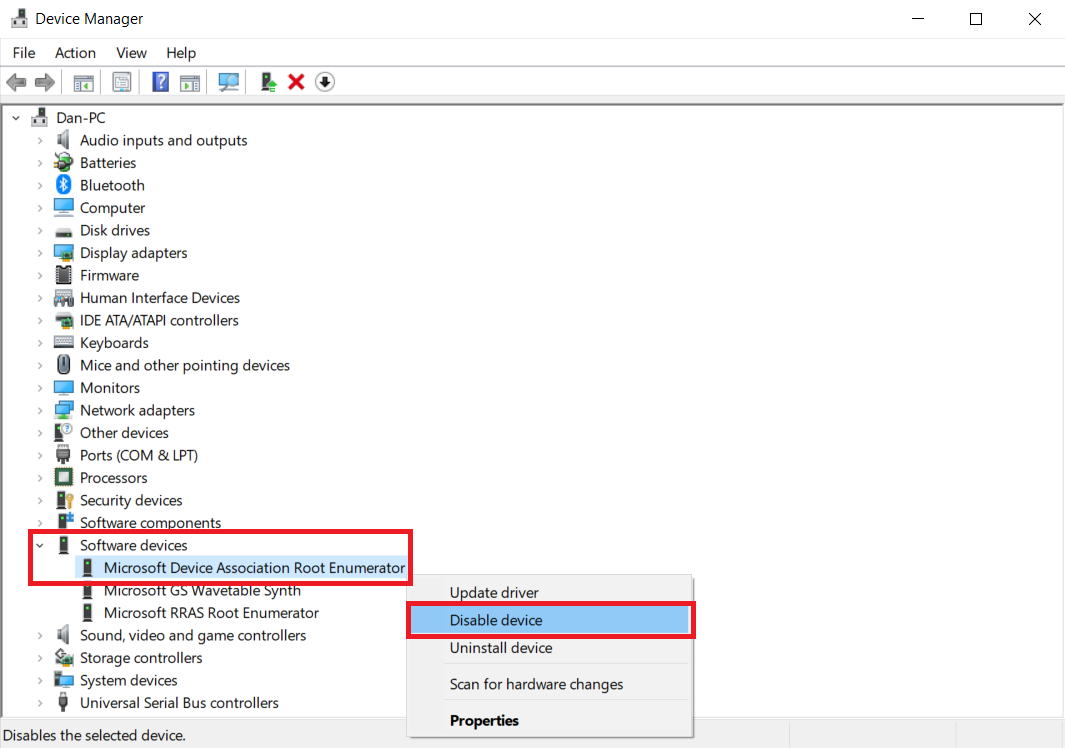Click the Display adapters icon
The height and width of the screenshot is (748, 1065).
pyautogui.click(x=64, y=253)
